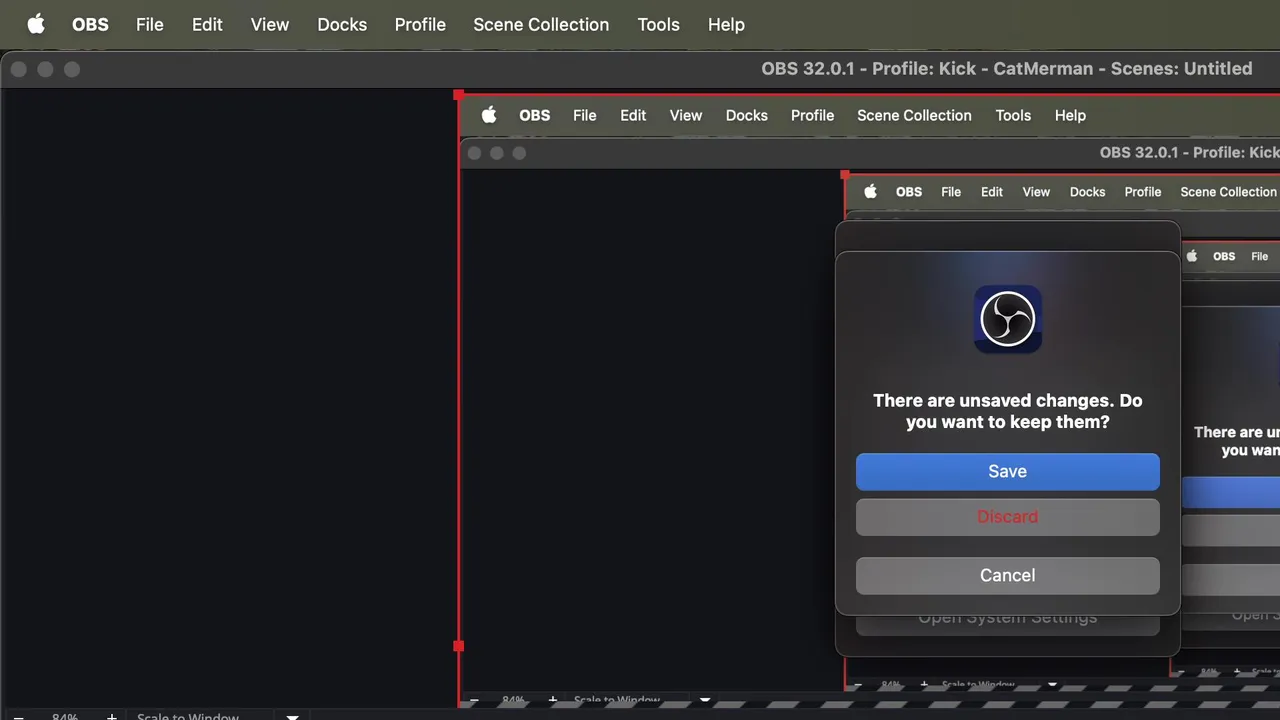The height and width of the screenshot is (720, 1280).
Task: Click the OBS logo icon in the dialog
Action: click(1008, 319)
